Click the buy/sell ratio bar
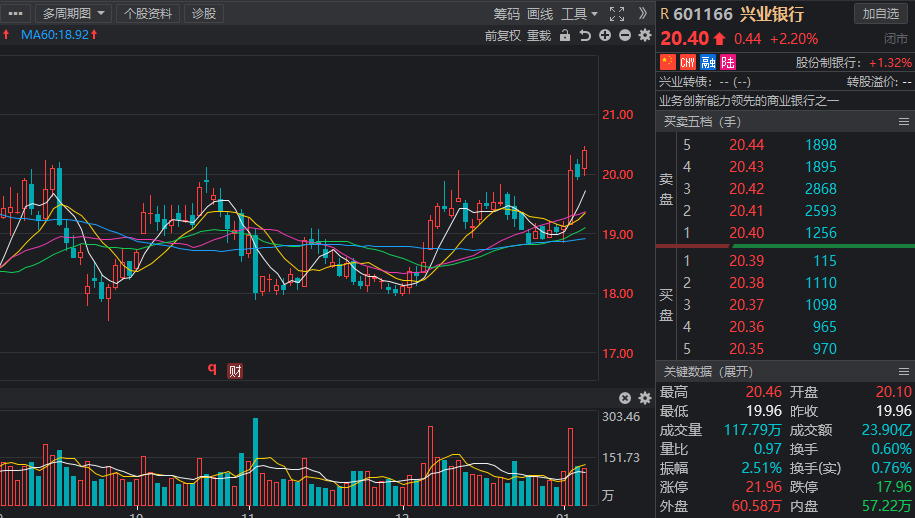The height and width of the screenshot is (518, 915). [x=785, y=246]
